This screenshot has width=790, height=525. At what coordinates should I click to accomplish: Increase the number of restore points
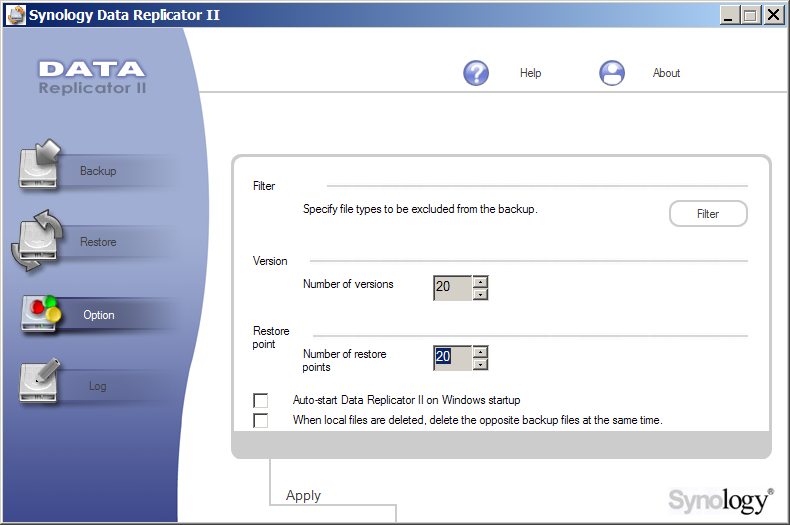[x=481, y=352]
